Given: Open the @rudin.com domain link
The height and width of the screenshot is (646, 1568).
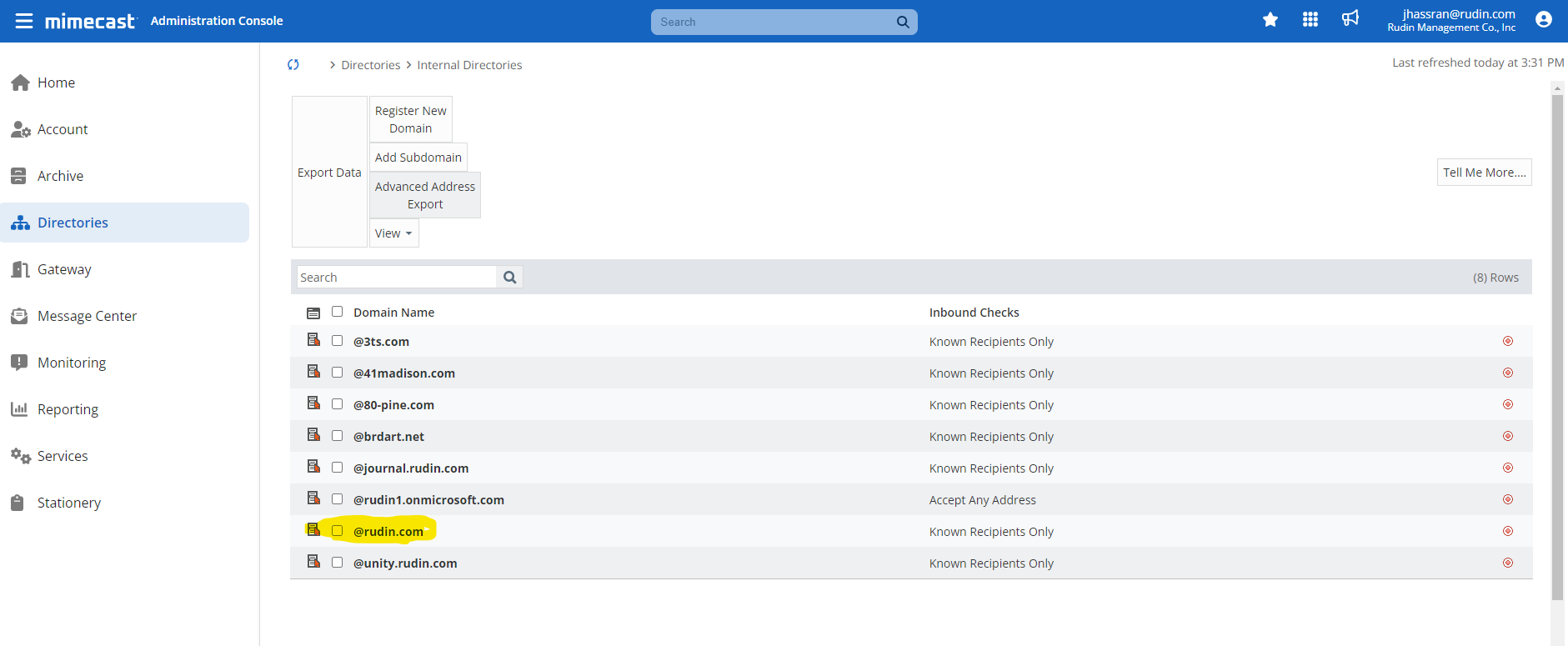Looking at the screenshot, I should [388, 532].
